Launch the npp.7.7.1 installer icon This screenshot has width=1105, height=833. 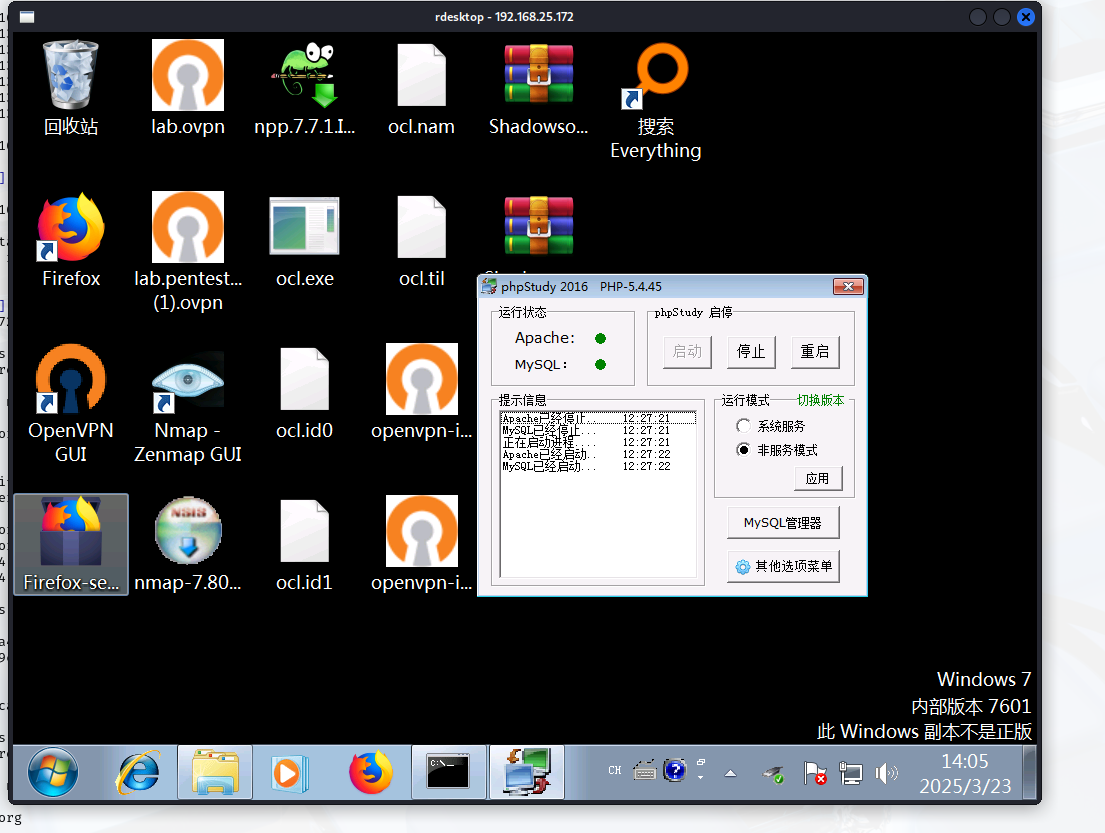304,87
